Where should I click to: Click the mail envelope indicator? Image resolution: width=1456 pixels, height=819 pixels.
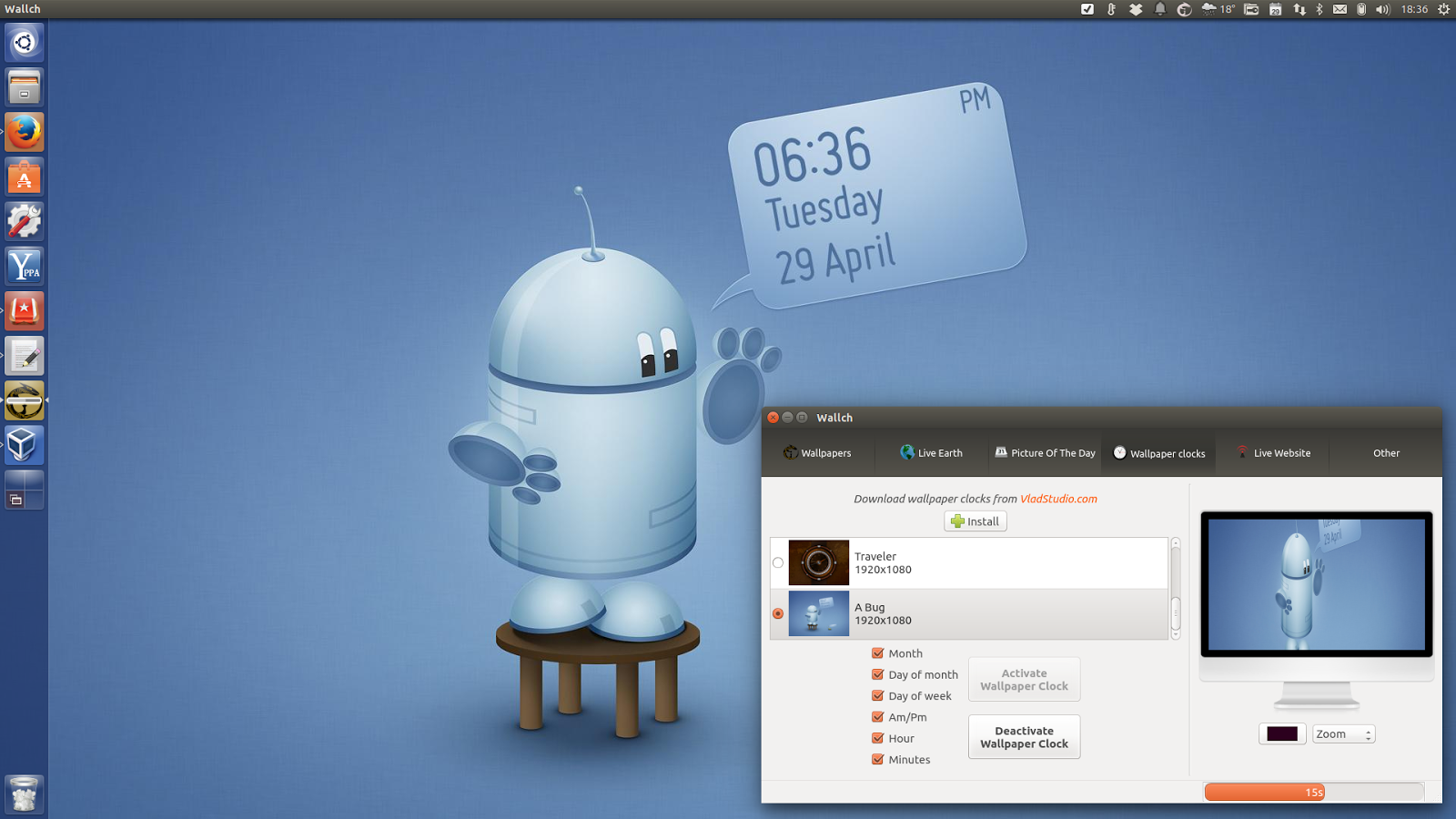coord(1340,9)
